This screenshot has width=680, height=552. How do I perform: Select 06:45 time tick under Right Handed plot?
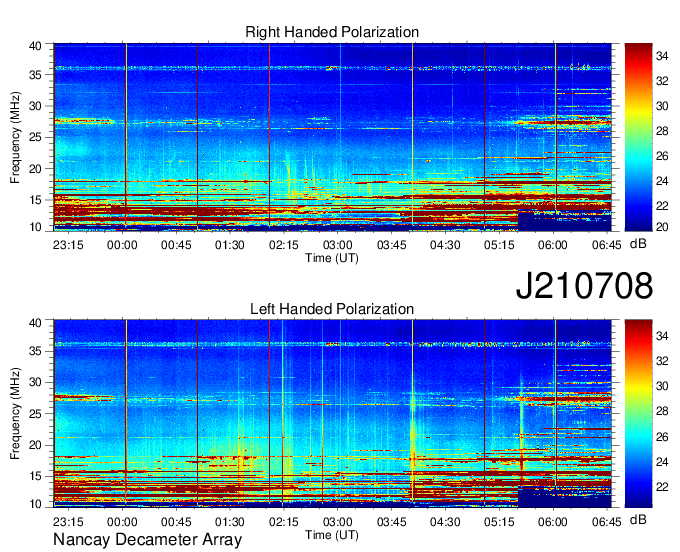(607, 245)
